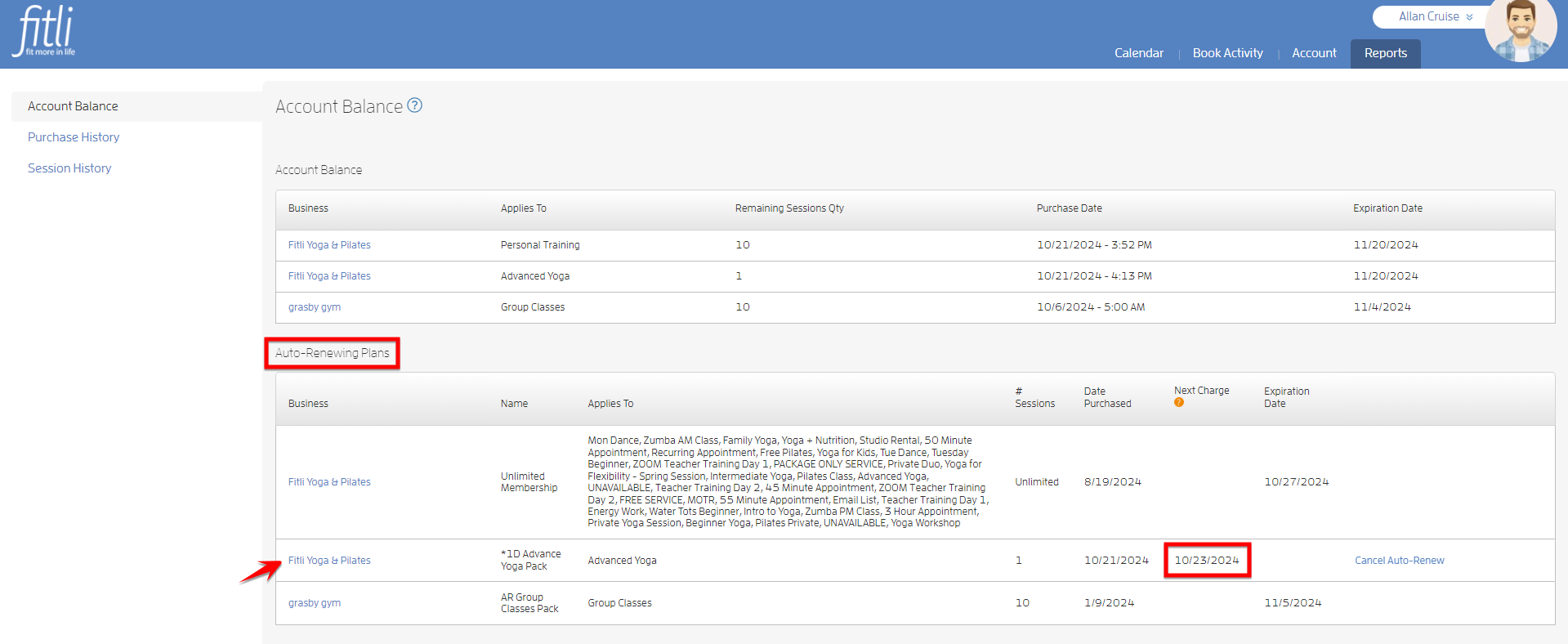The image size is (1568, 644).
Task: Click purchase date 10/6/2024 - 5:00 AM
Action: 1091,307
